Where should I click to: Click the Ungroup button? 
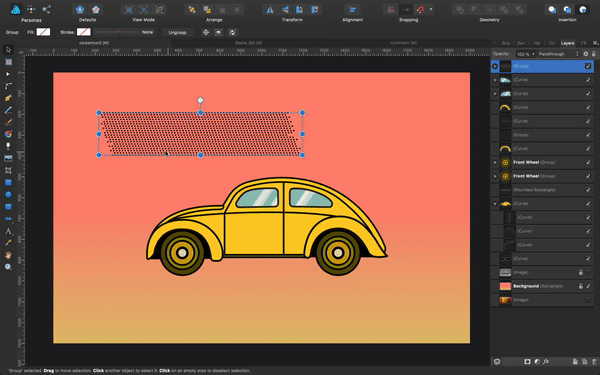(x=178, y=33)
